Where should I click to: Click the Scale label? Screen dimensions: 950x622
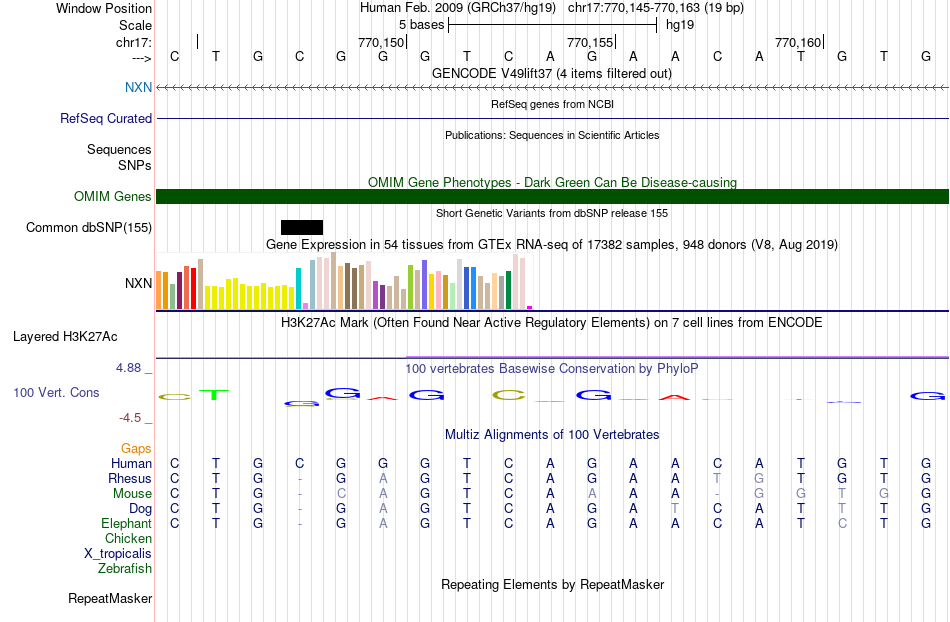tap(135, 25)
